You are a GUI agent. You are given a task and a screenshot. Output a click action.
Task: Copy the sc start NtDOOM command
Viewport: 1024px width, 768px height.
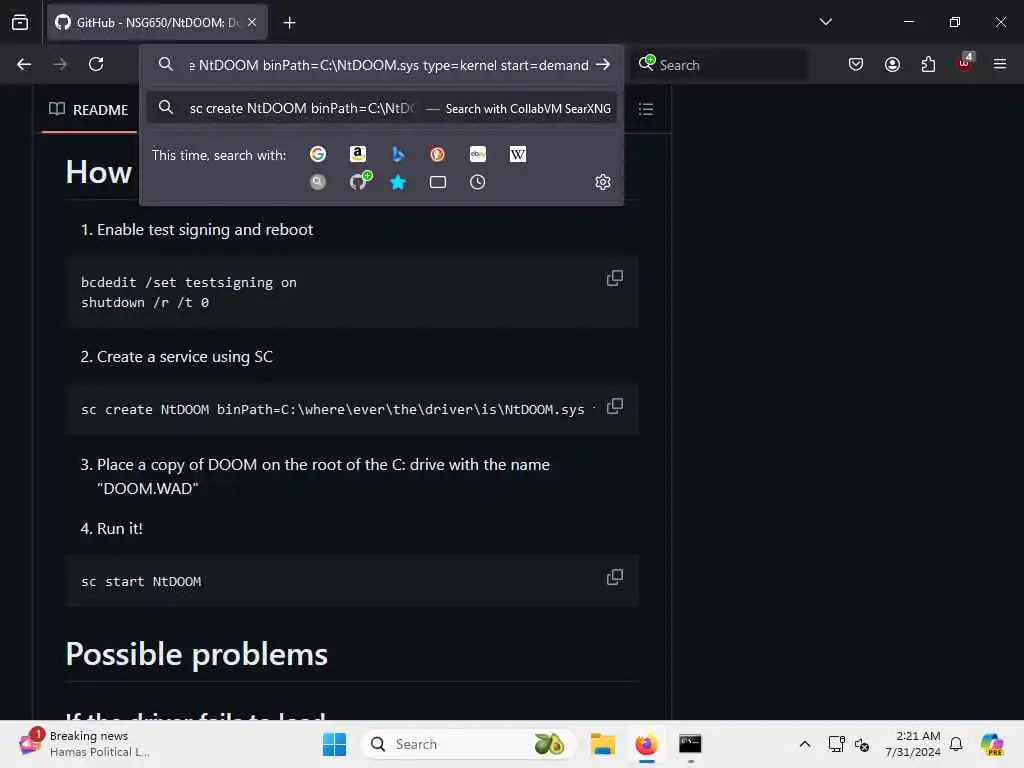pyautogui.click(x=615, y=577)
